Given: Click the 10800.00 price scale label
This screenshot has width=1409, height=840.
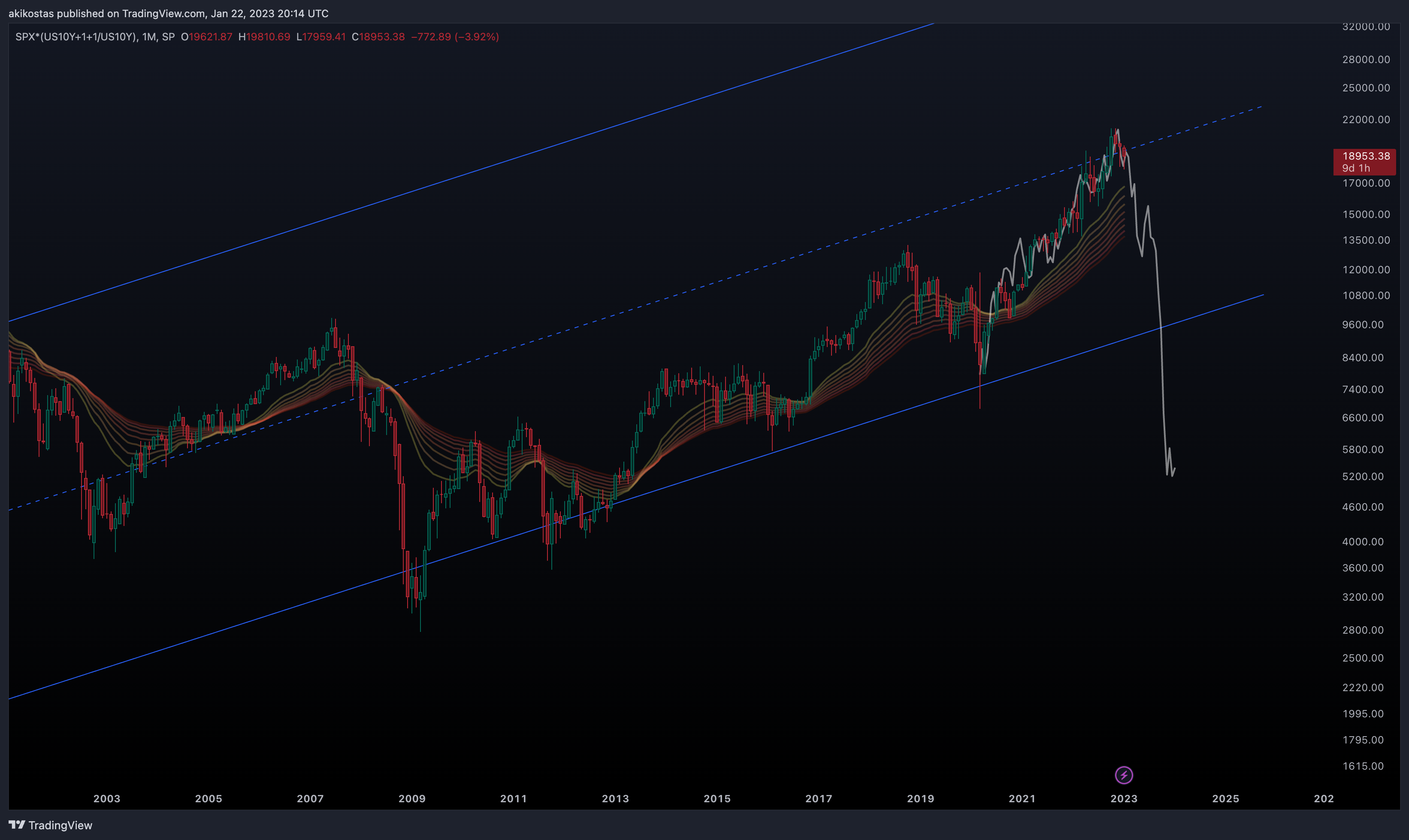Looking at the screenshot, I should pyautogui.click(x=1366, y=296).
